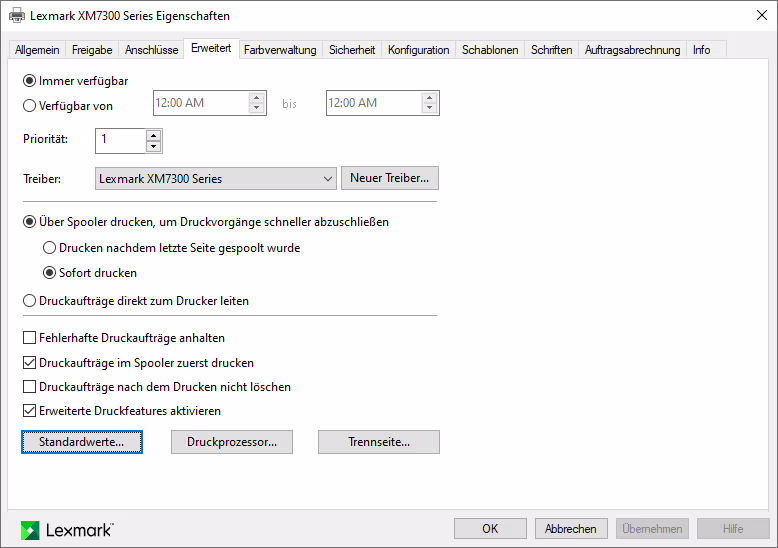The height and width of the screenshot is (548, 778).
Task: Click the Abbrechen button
Action: click(x=571, y=529)
